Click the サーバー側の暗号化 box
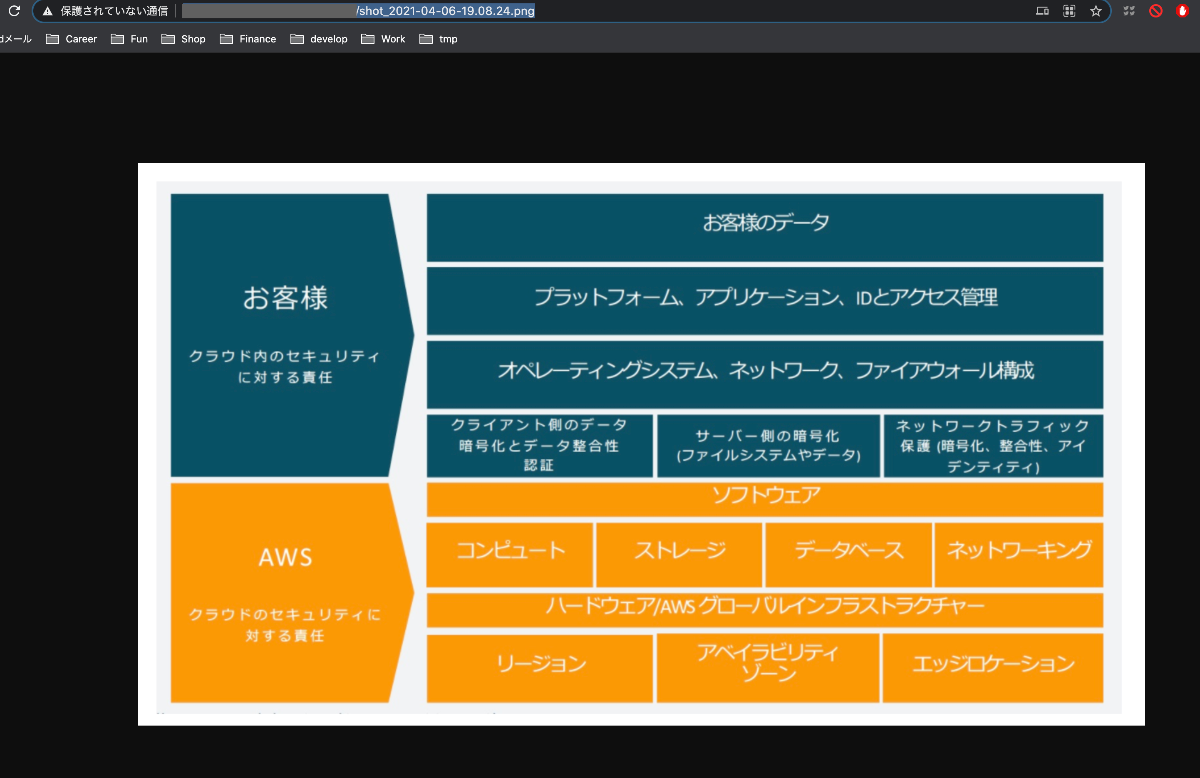1200x778 pixels. [768, 446]
